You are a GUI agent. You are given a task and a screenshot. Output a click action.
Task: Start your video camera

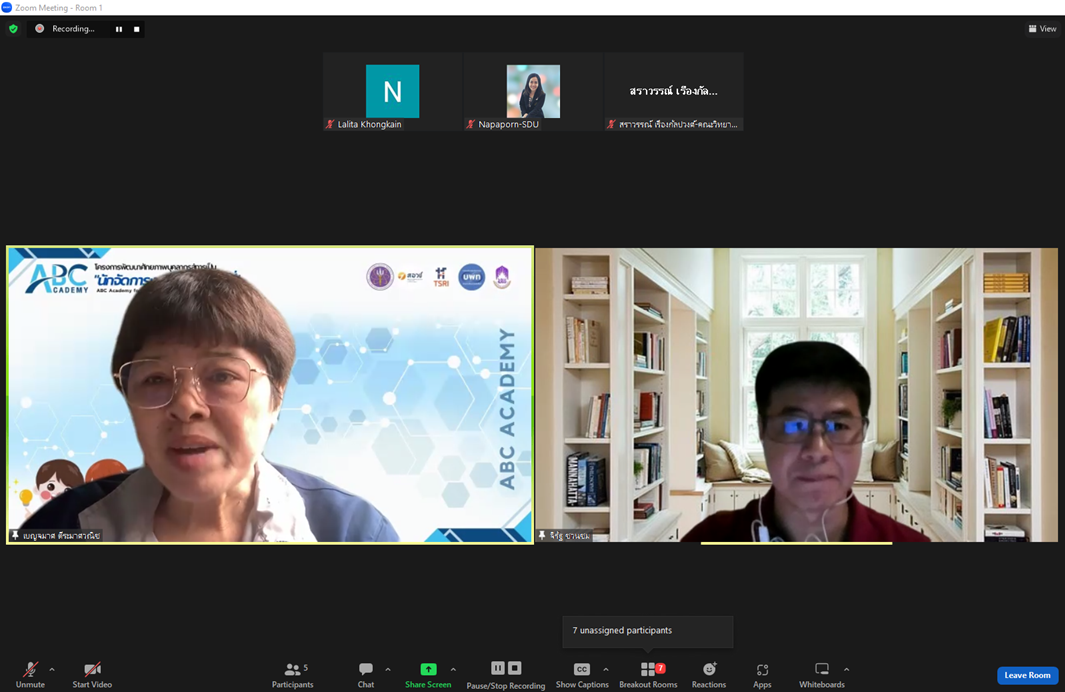coord(91,671)
